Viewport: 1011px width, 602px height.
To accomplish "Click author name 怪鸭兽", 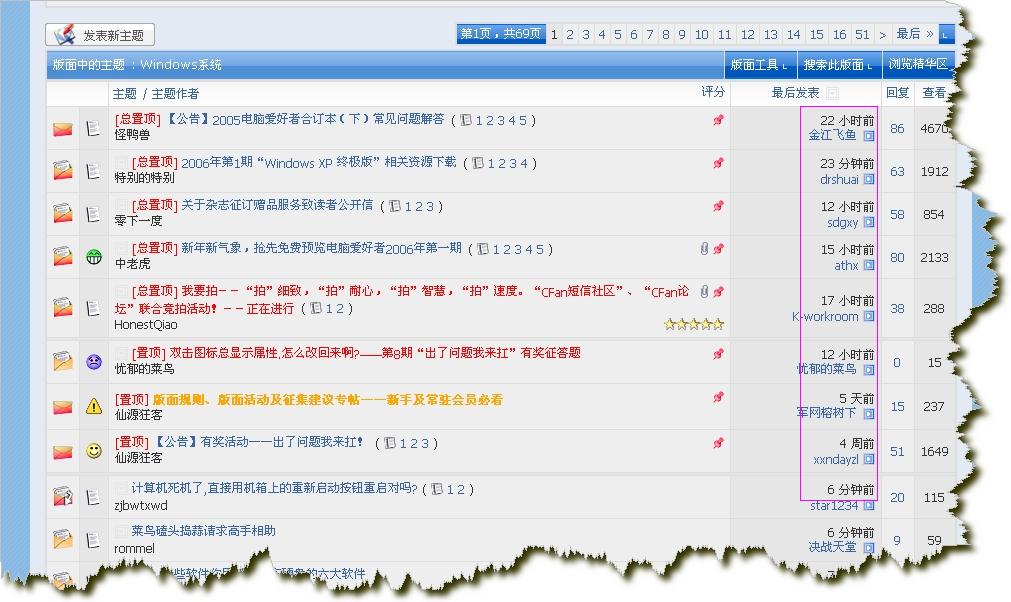I will (132, 135).
